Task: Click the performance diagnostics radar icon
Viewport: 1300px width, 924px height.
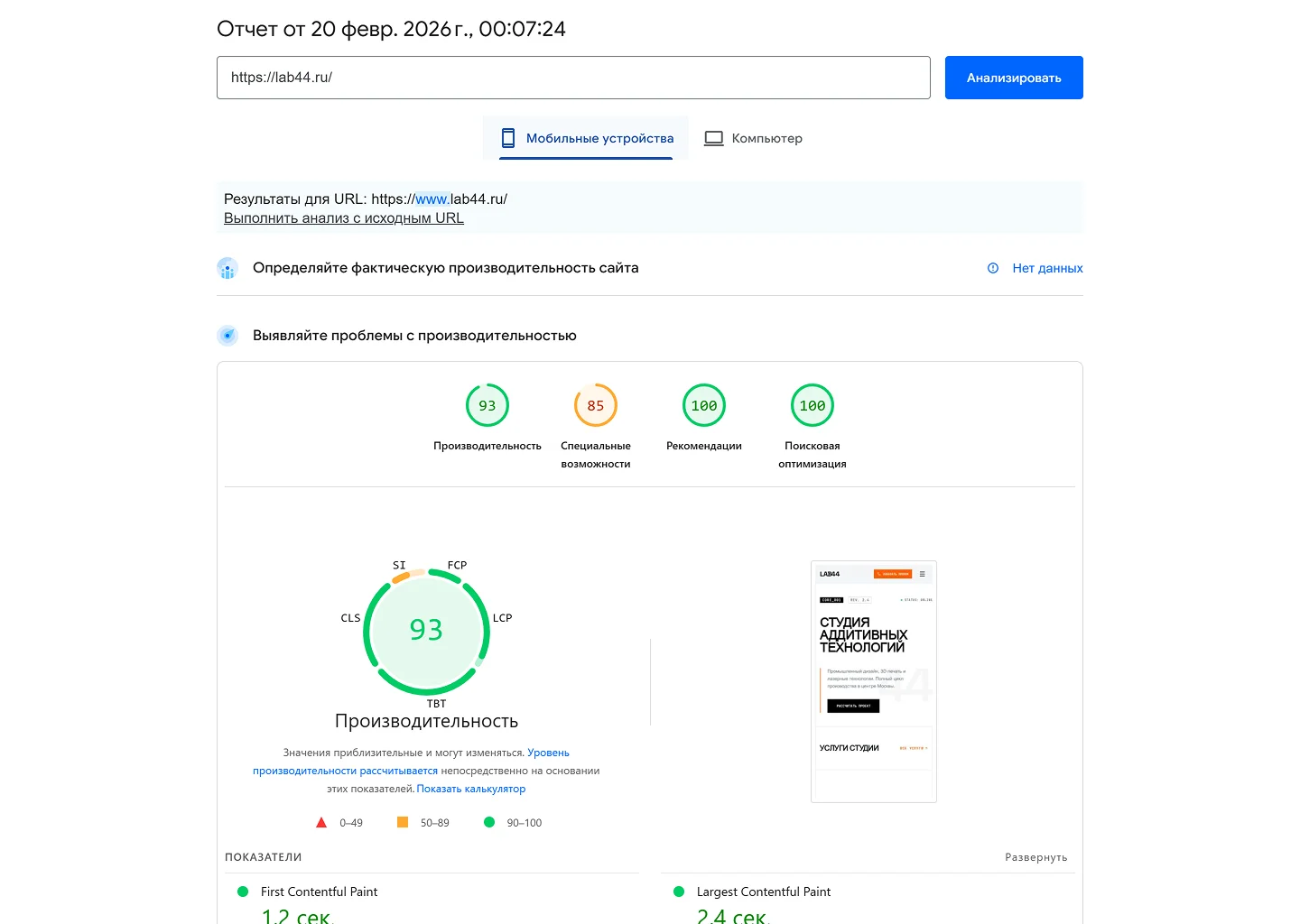Action: (227, 336)
